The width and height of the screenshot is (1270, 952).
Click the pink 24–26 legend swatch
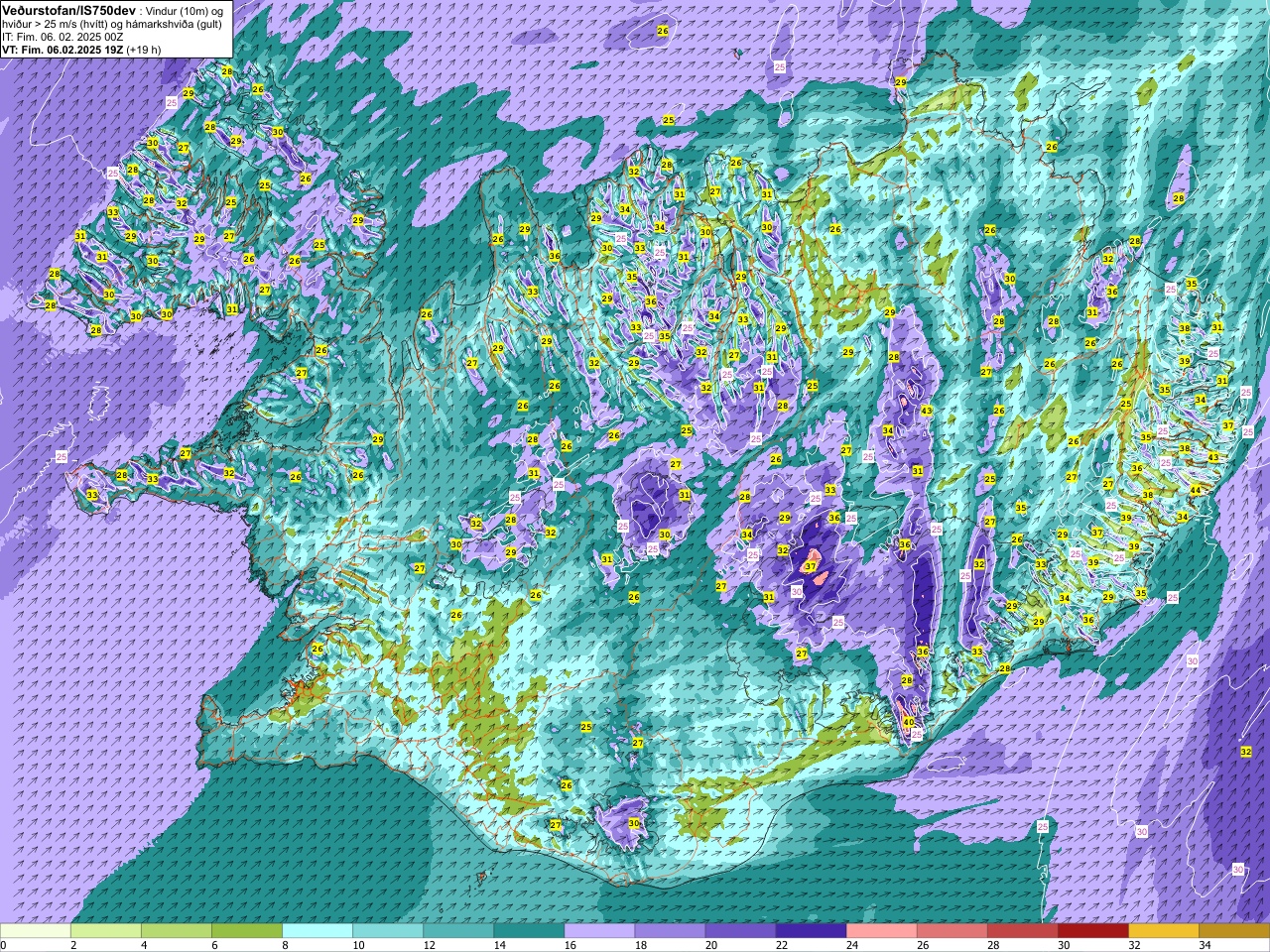881,931
